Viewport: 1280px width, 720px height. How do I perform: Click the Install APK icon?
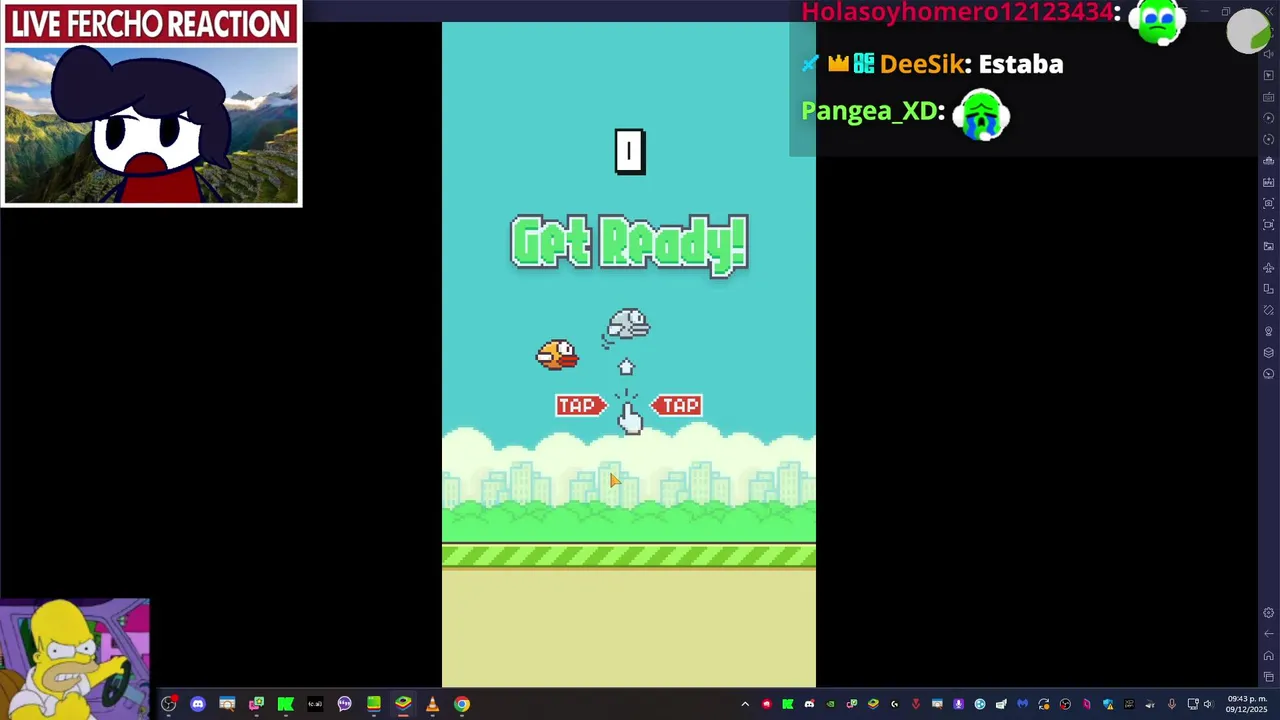point(1269,182)
